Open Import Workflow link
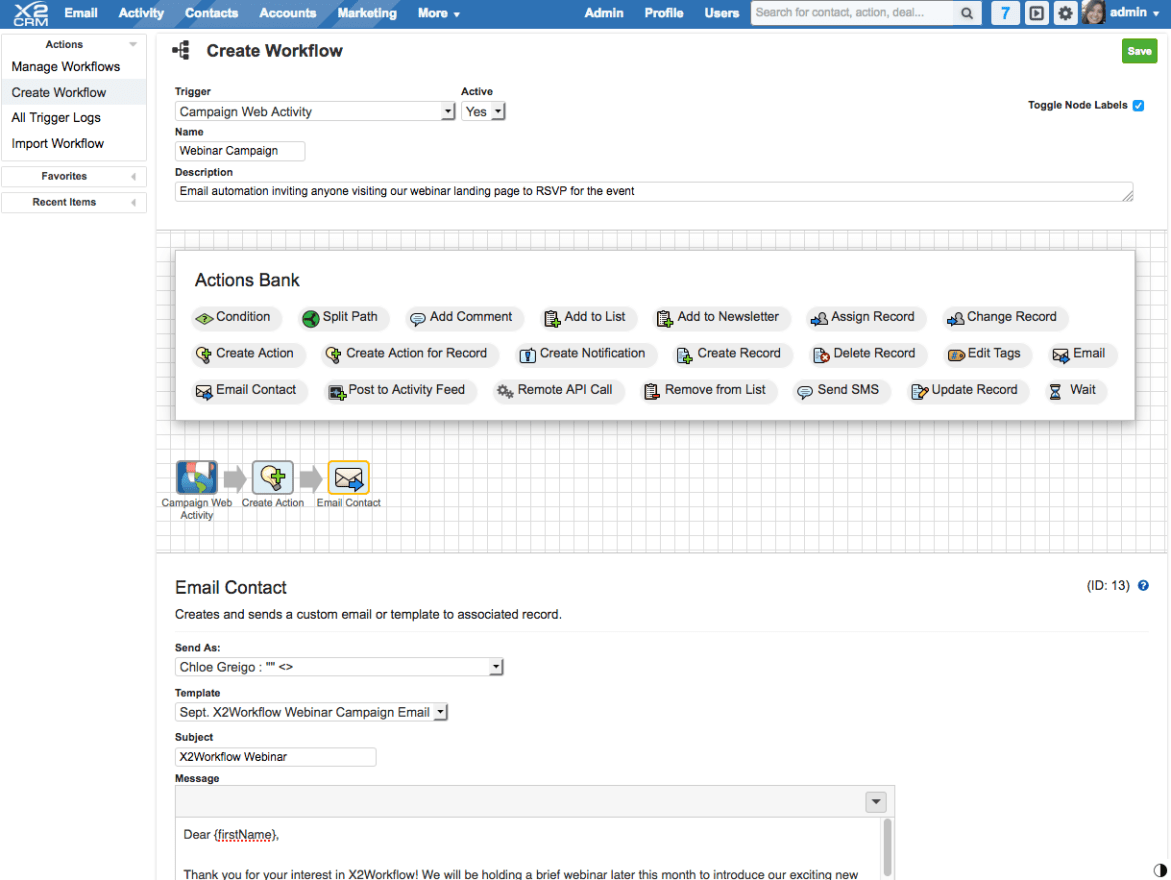Screen dimensions: 1171x880 click(x=58, y=143)
